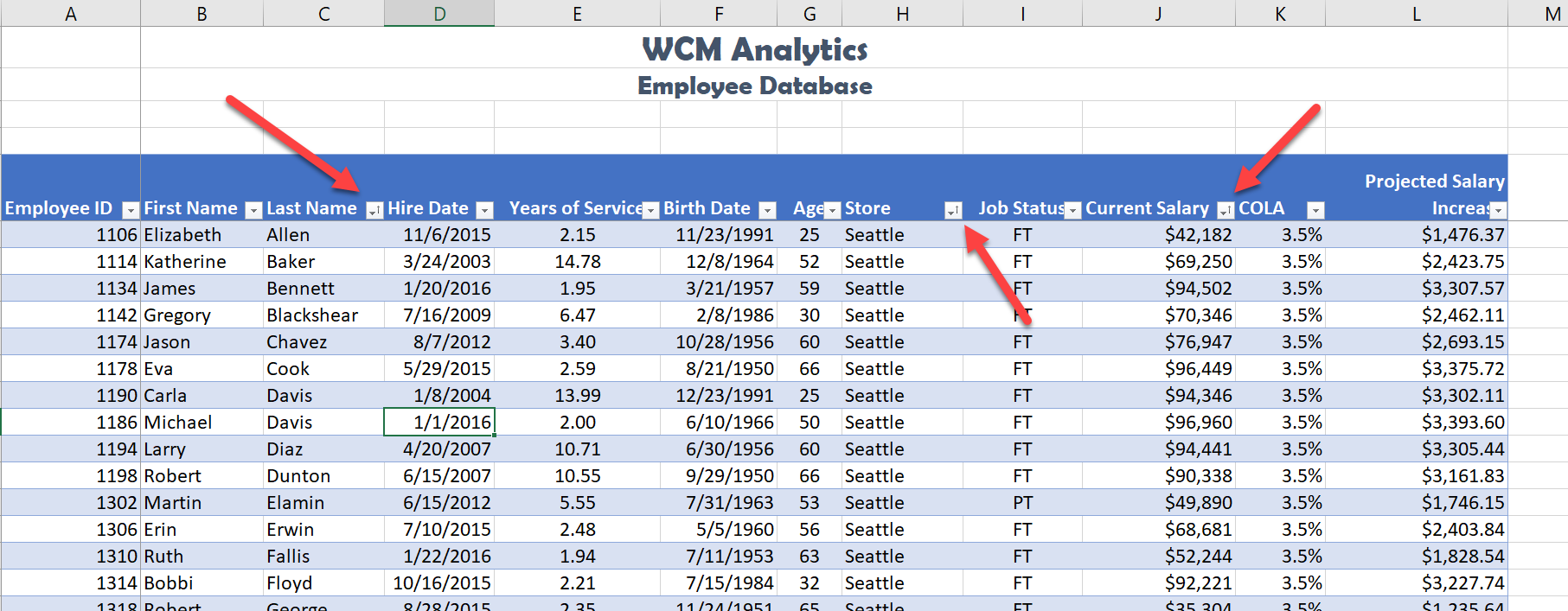
Task: Select last name cell Elamin
Action: (323, 503)
